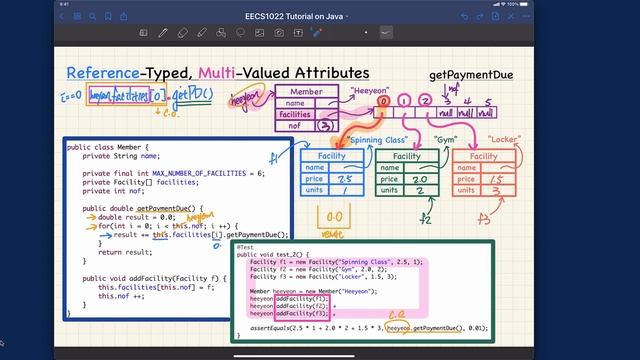Viewport: 640px width, 360px height.
Task: Tap the clock in the status bar
Action: click(x=64, y=4)
